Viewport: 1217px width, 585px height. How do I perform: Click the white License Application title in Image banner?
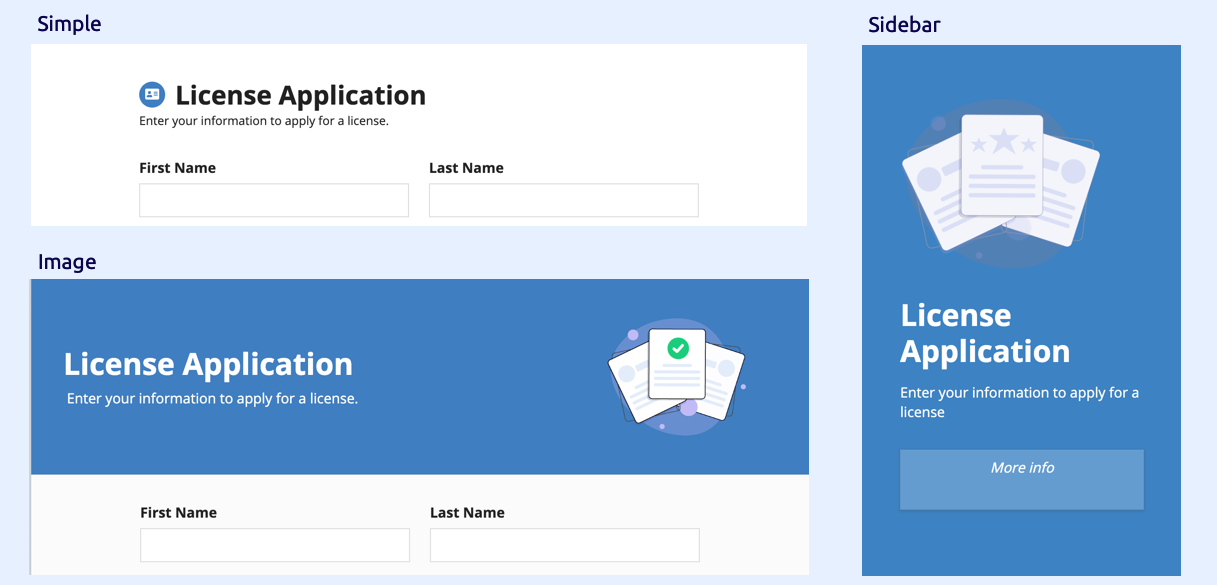coord(208,364)
